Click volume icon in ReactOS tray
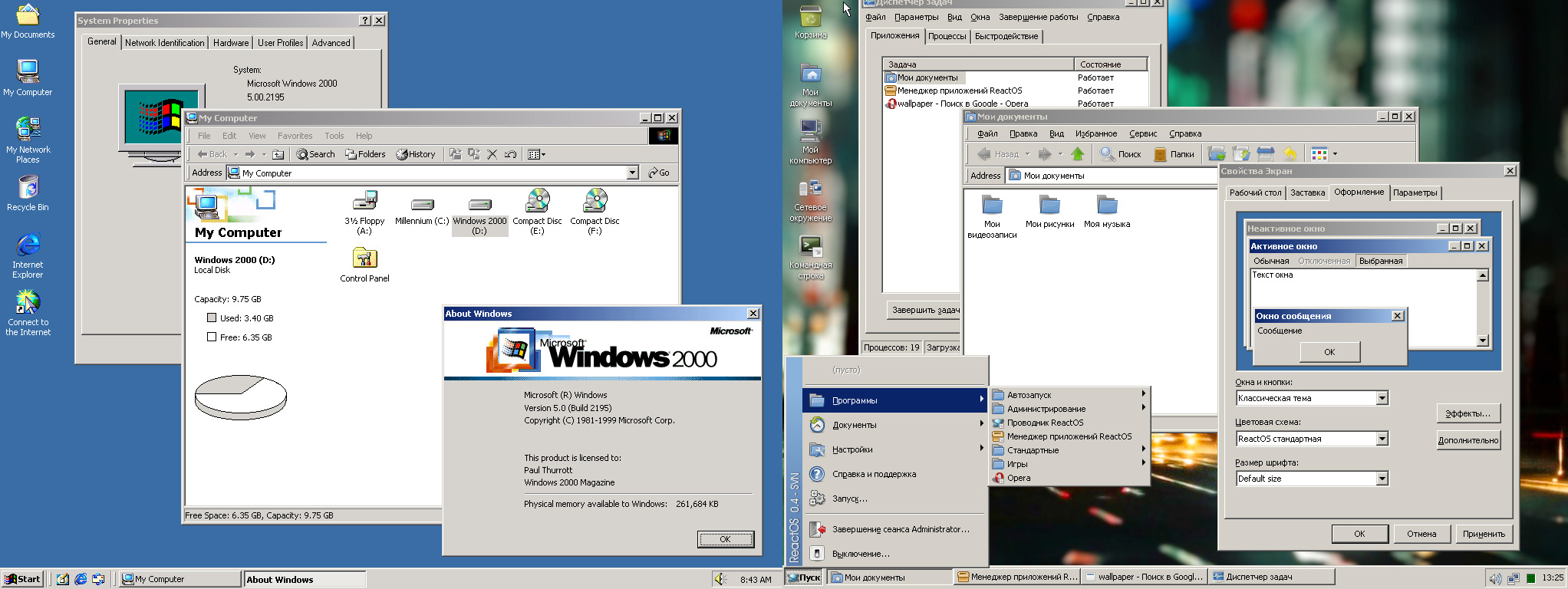Viewport: 1568px width, 589px height. point(1494,579)
